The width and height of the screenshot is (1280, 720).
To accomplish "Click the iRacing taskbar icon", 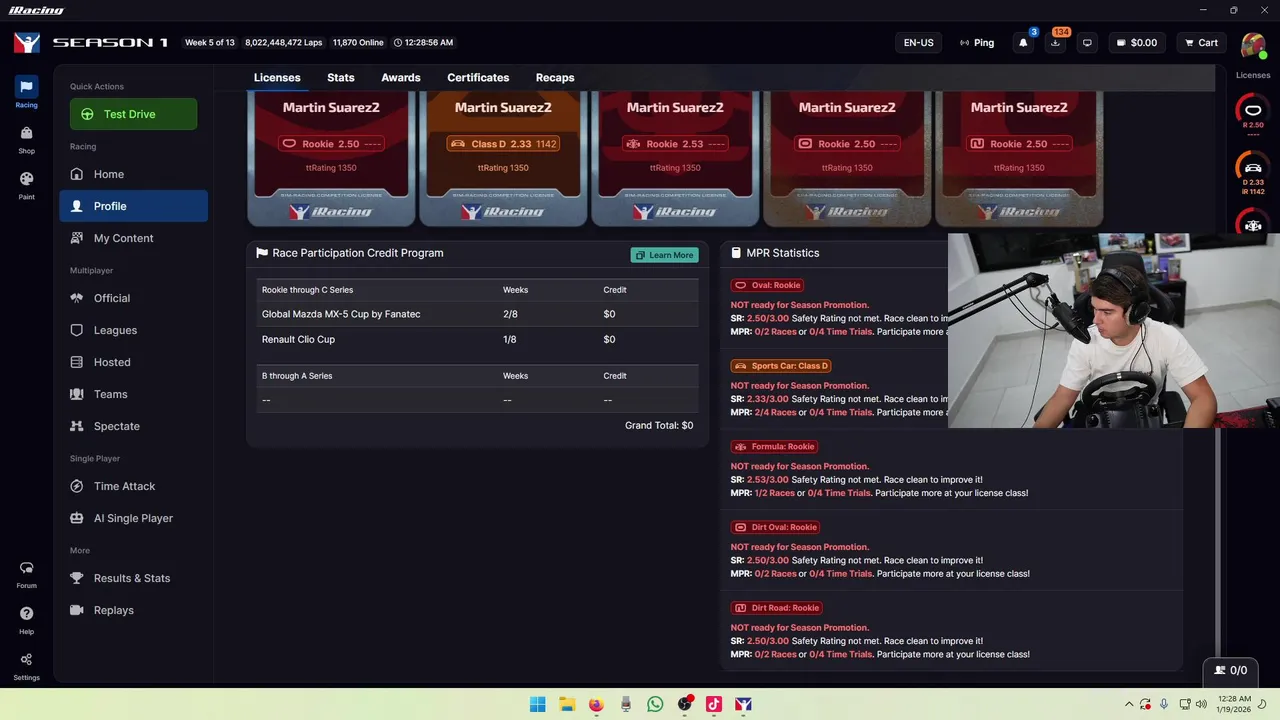I will click(x=743, y=704).
